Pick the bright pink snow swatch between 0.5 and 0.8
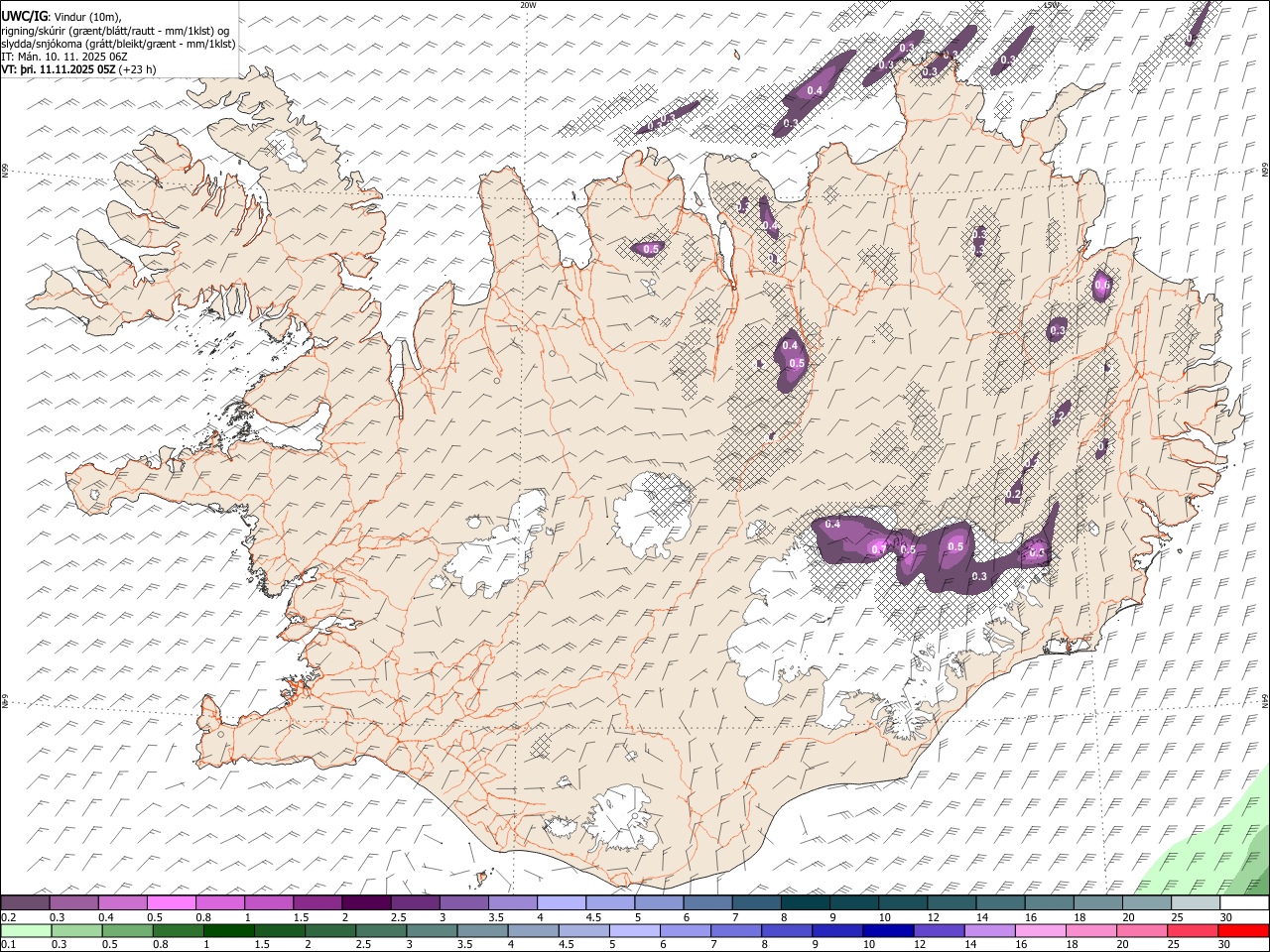Image resolution: width=1270 pixels, height=952 pixels. click(x=171, y=903)
